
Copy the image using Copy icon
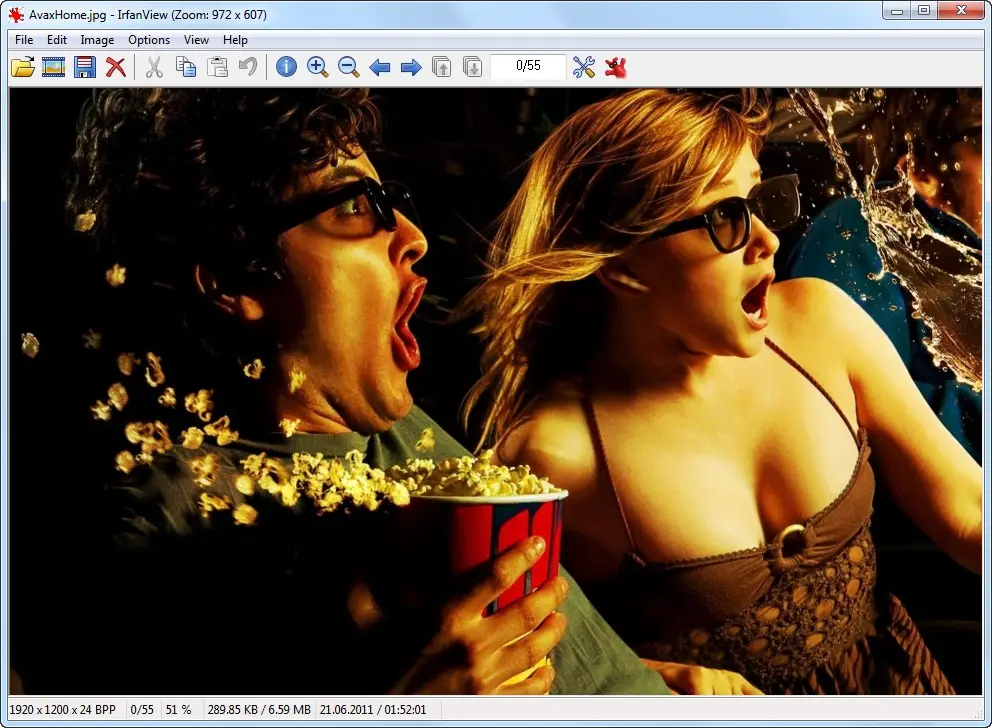click(x=185, y=67)
